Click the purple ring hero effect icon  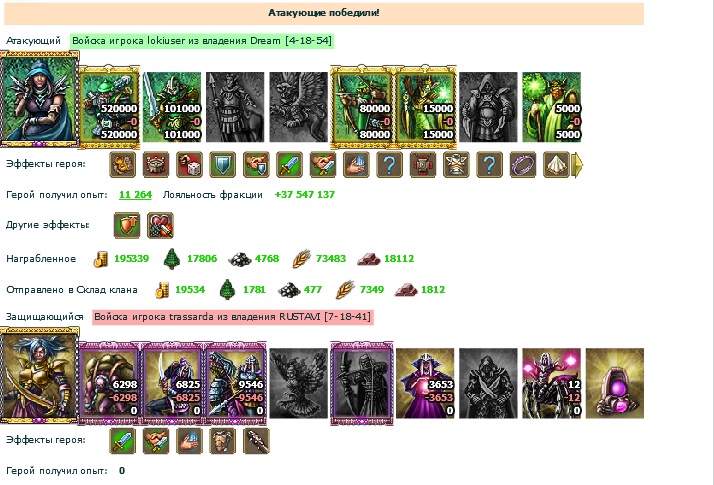coord(523,164)
